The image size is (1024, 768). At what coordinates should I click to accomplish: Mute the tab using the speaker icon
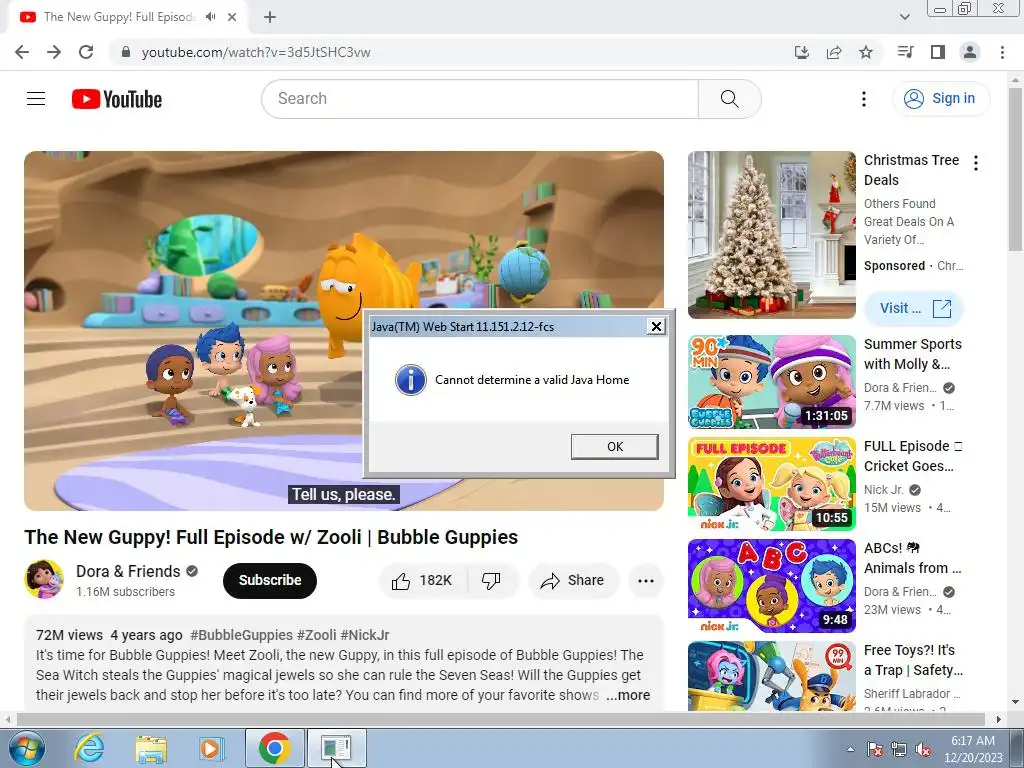(x=210, y=17)
